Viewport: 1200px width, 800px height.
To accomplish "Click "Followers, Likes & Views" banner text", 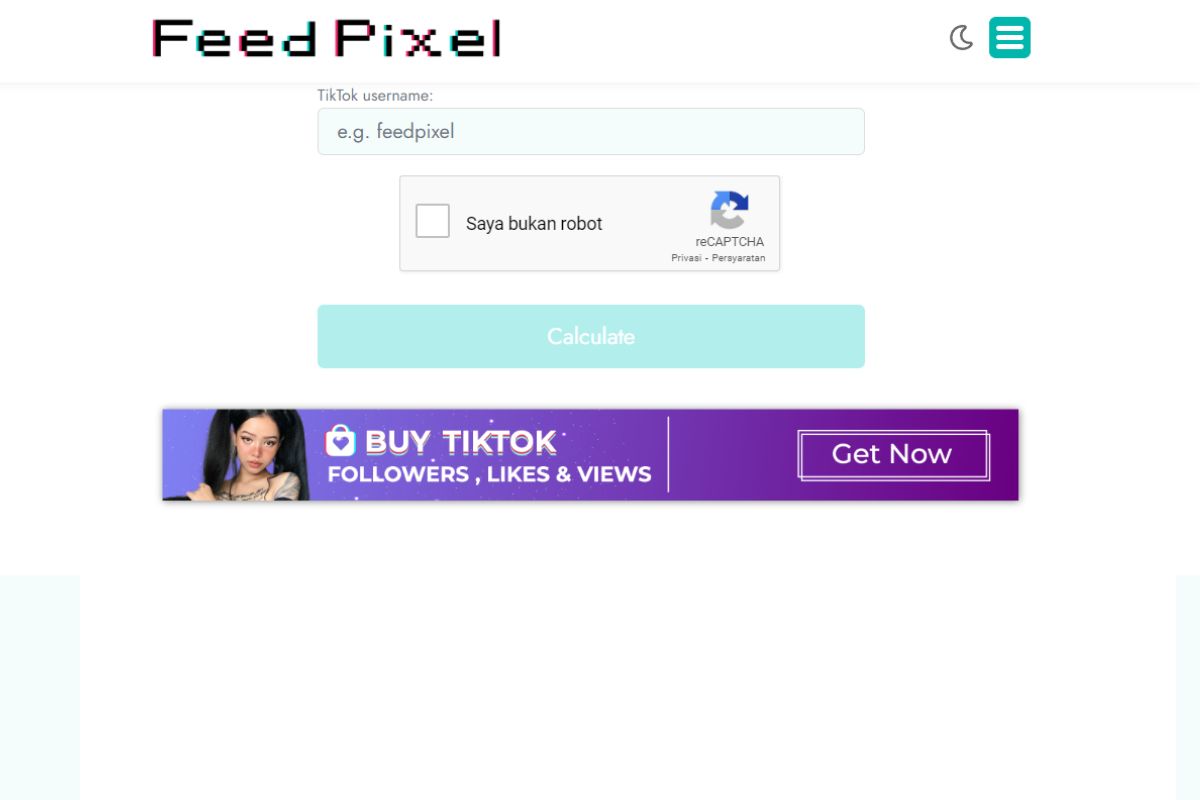I will click(489, 474).
